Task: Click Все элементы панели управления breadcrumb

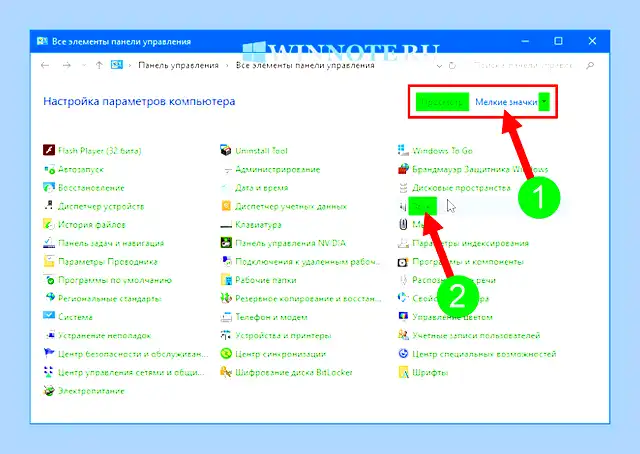Action: point(305,65)
